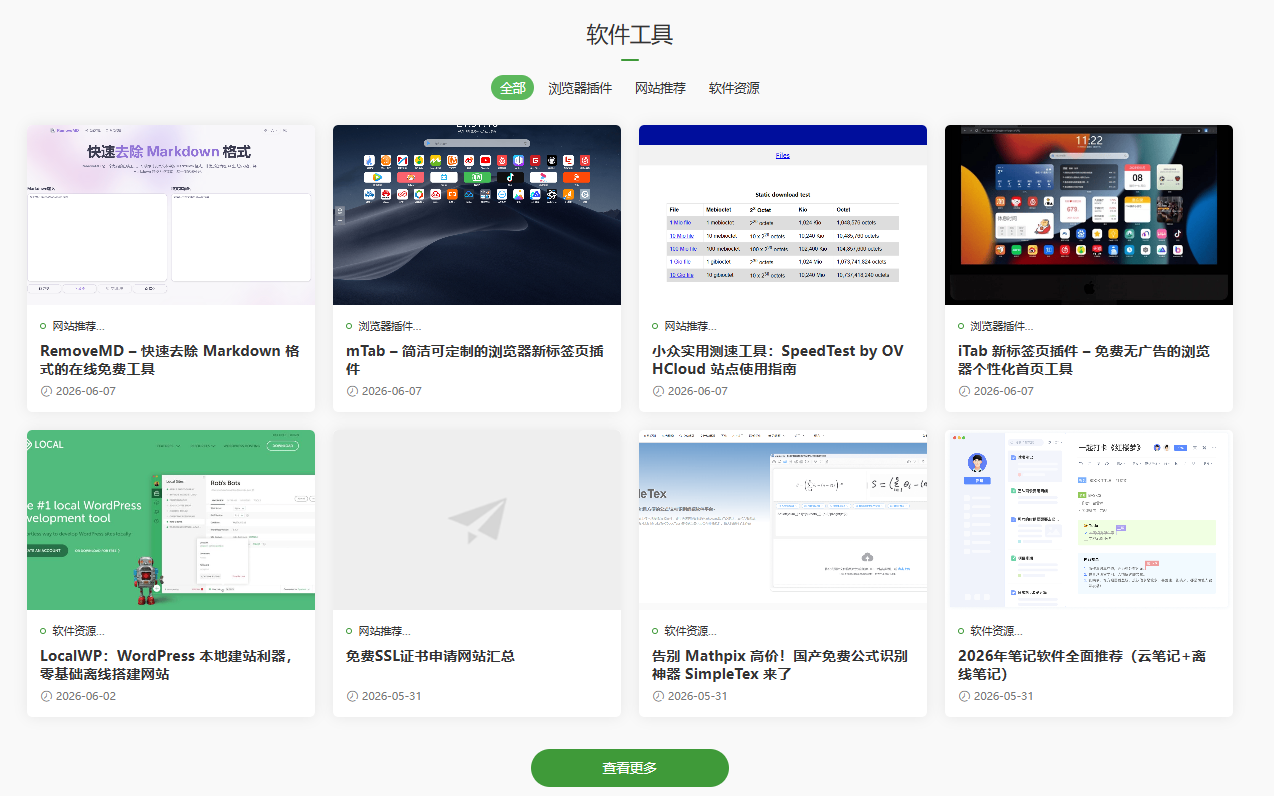This screenshot has width=1274, height=796.
Task: Open article title 小众实用测速工具：SpeedTest
Action: (778, 360)
